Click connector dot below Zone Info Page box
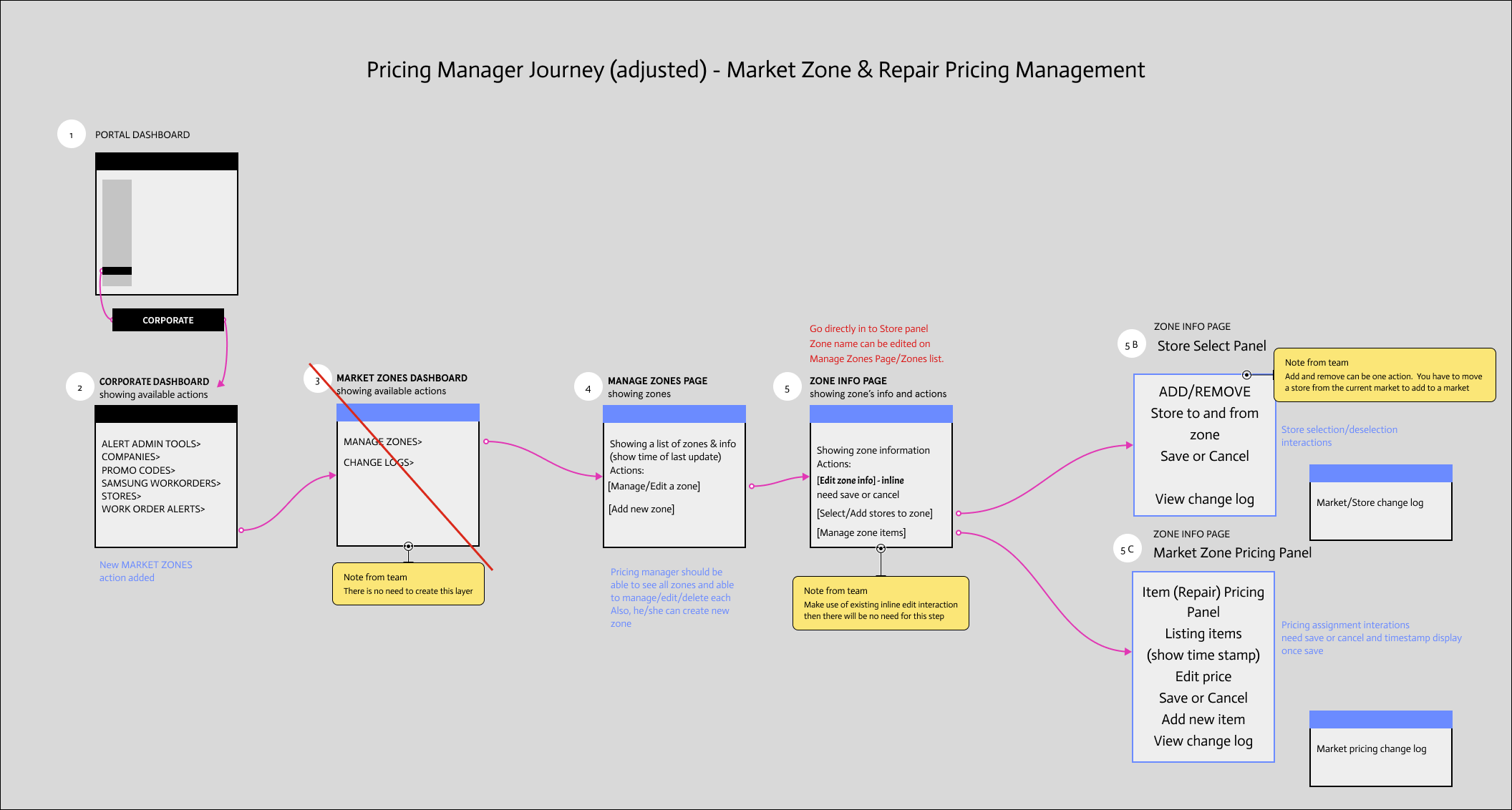The image size is (1512, 810). [x=881, y=549]
